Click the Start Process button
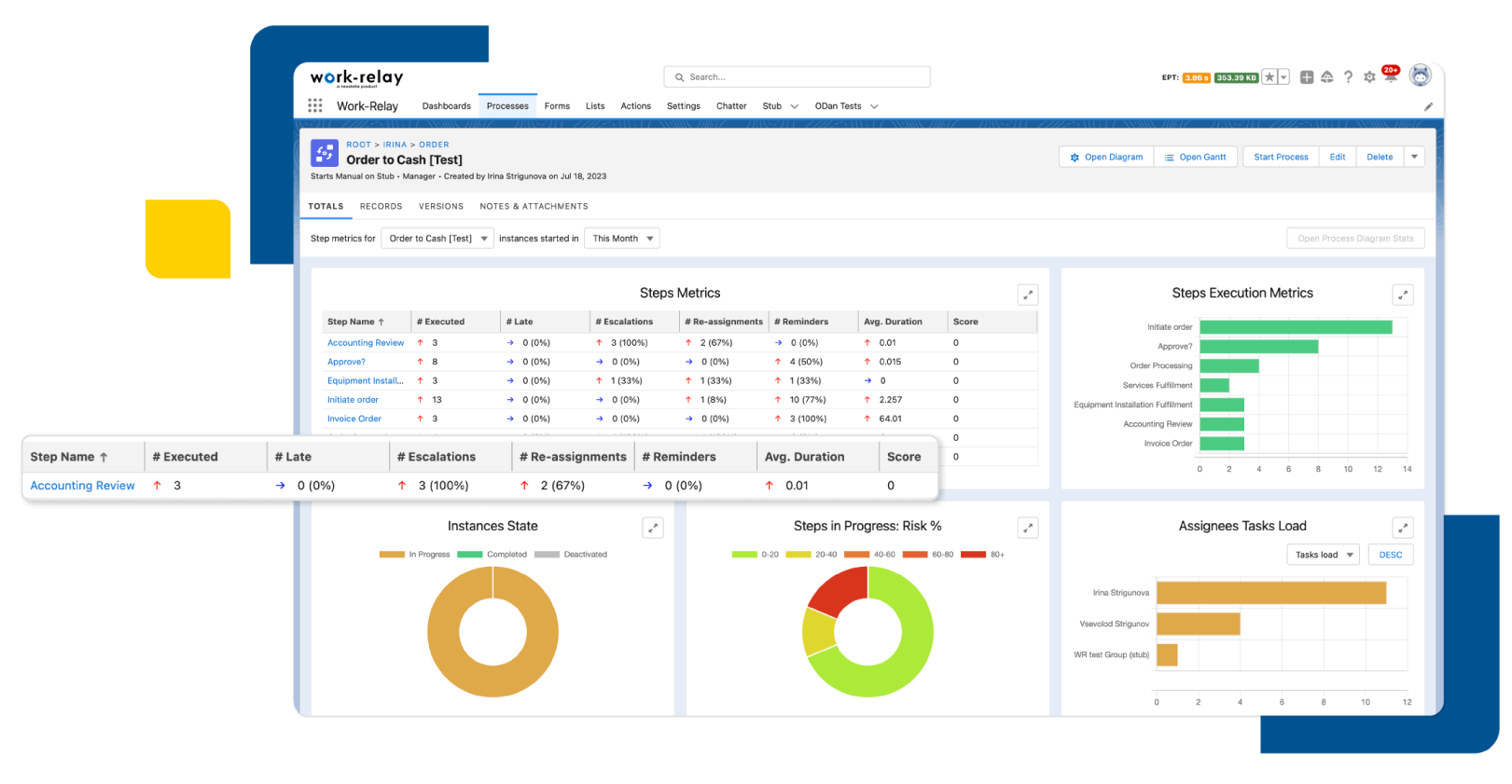Image resolution: width=1512 pixels, height=784 pixels. (x=1281, y=157)
